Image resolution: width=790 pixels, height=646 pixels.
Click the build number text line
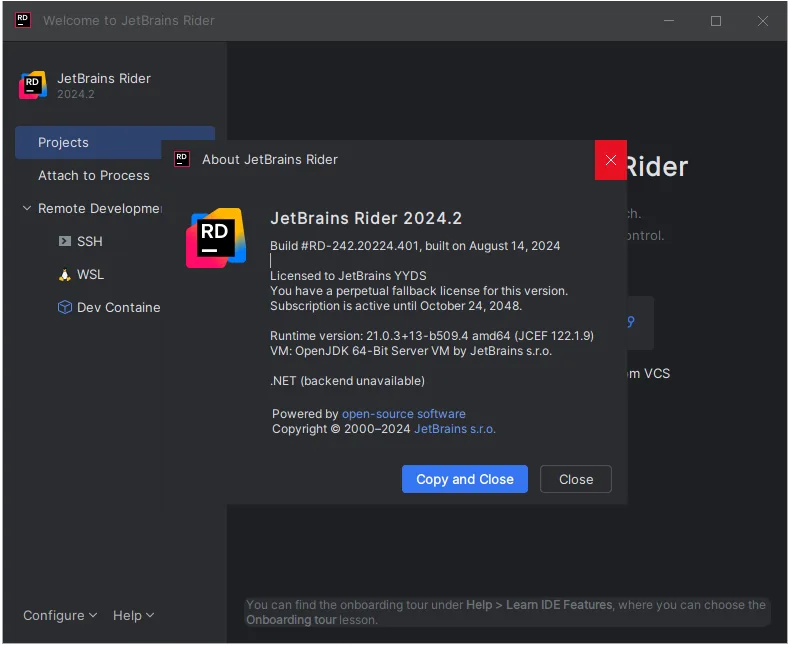pos(415,246)
